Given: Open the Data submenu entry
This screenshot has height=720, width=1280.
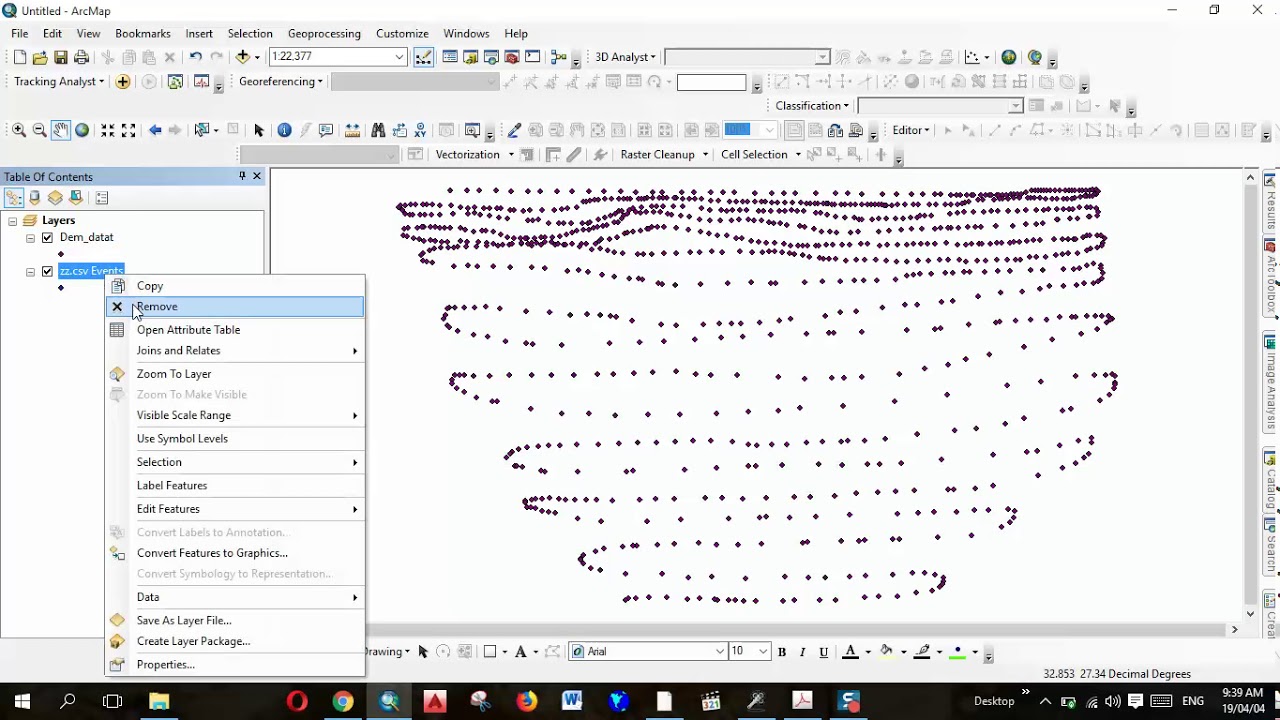Looking at the screenshot, I should (x=235, y=597).
